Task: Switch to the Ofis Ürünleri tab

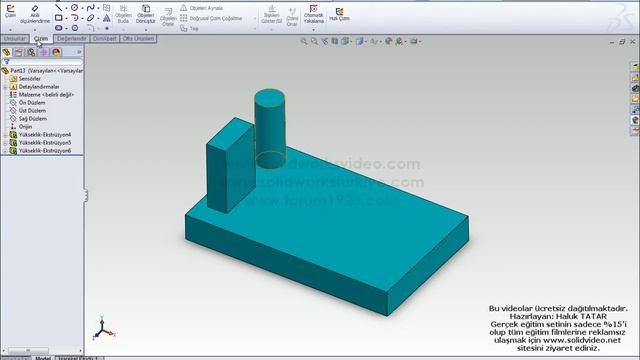Action: [x=138, y=39]
